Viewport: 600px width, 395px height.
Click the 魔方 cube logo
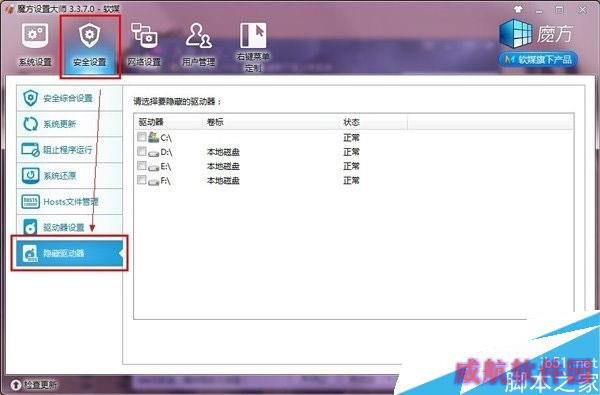click(516, 34)
